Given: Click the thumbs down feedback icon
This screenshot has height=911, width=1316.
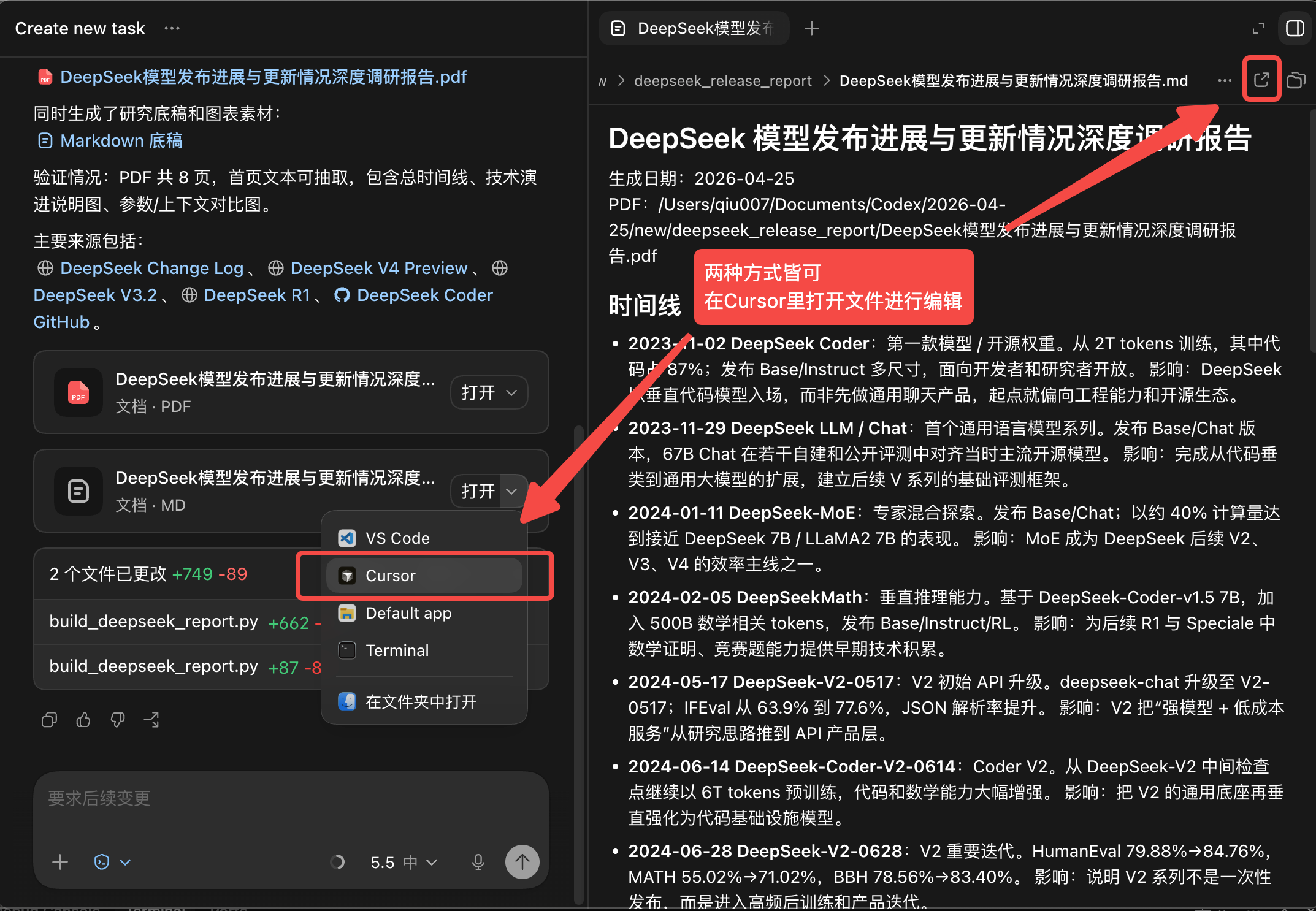Looking at the screenshot, I should (118, 720).
